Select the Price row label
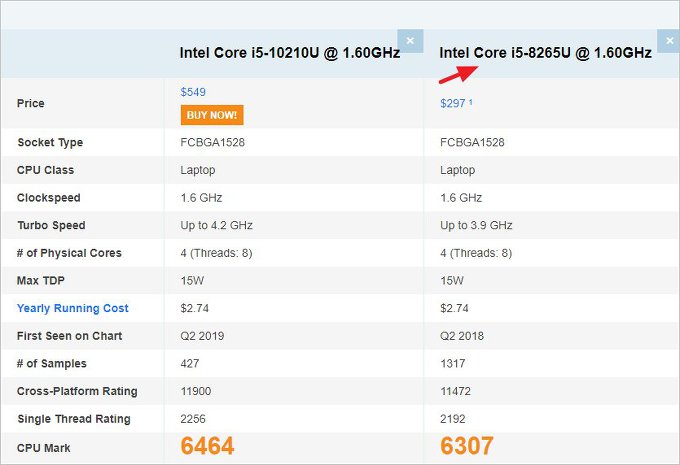680x465 pixels. (31, 103)
